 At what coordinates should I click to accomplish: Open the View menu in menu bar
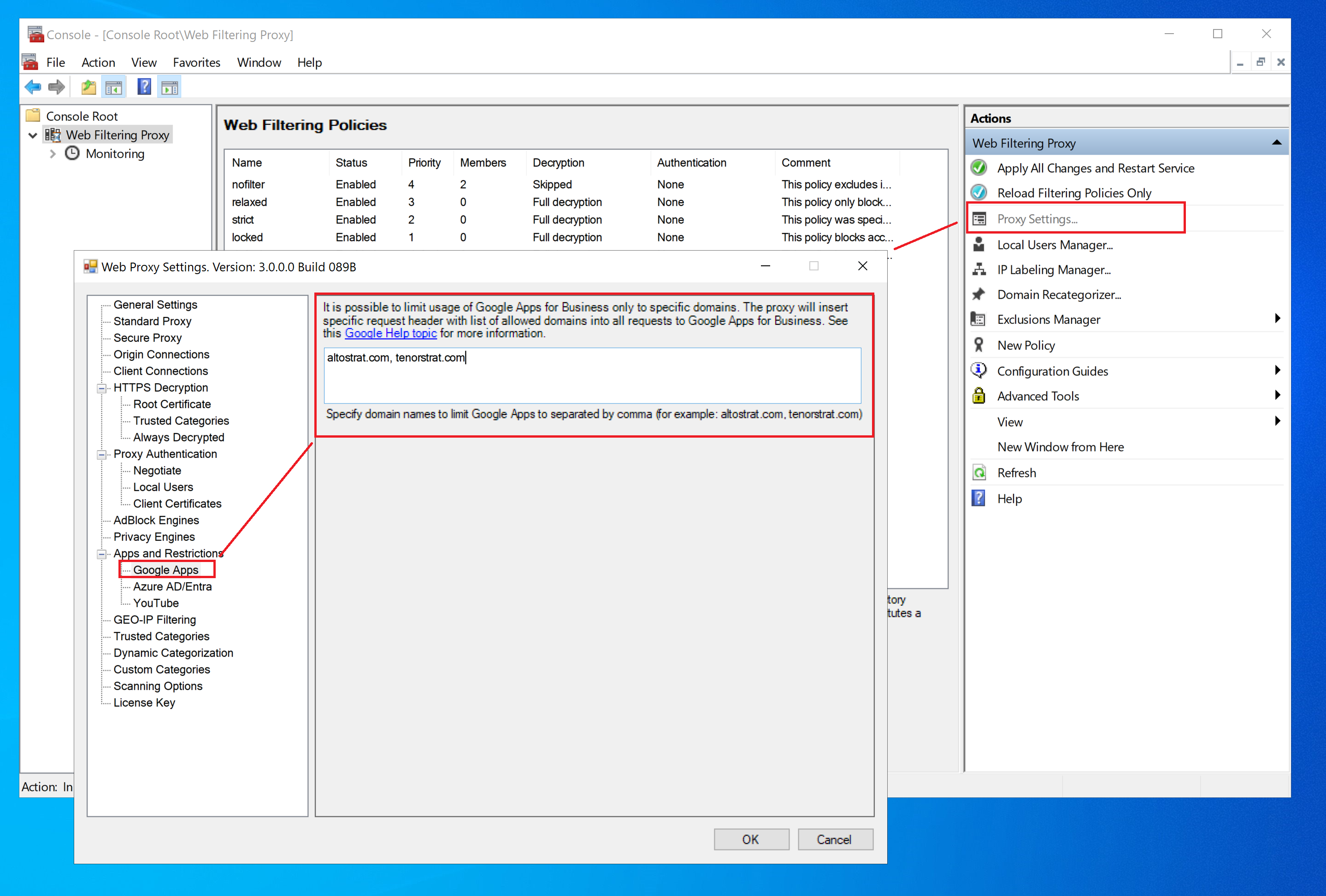144,62
